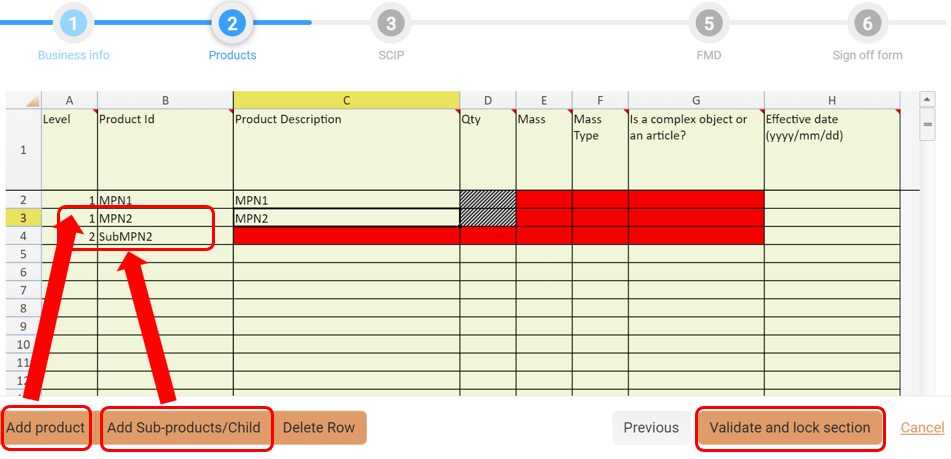
Task: Click the SubMPN2 Product Id cell
Action: 165,236
